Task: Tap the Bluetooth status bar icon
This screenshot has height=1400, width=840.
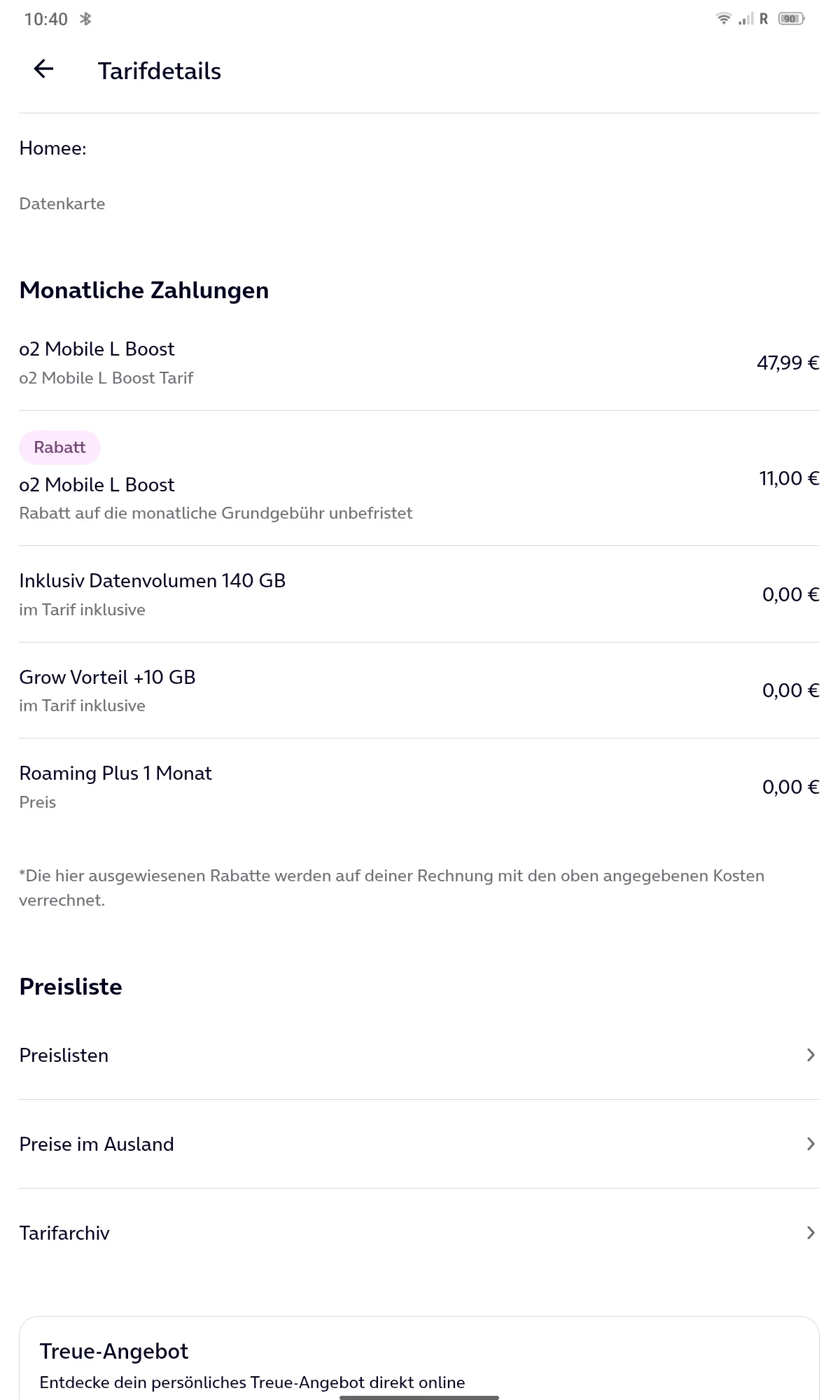Action: click(85, 19)
